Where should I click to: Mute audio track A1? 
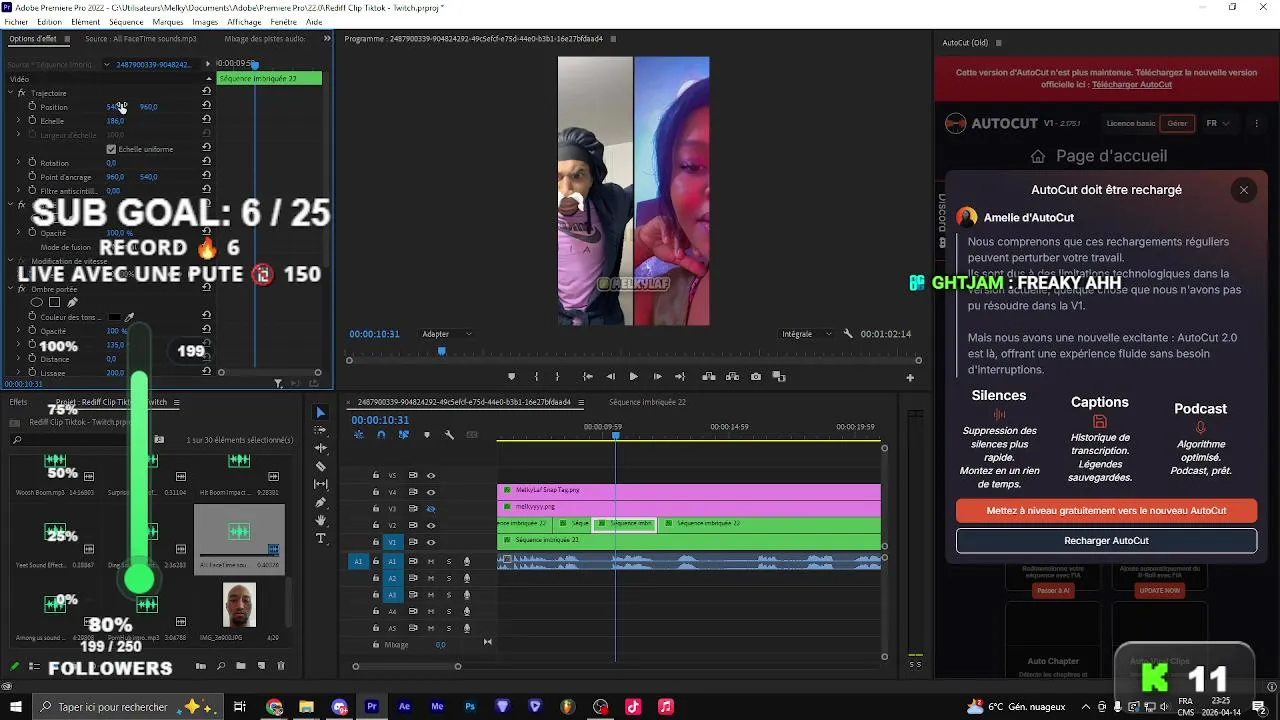tap(431, 561)
